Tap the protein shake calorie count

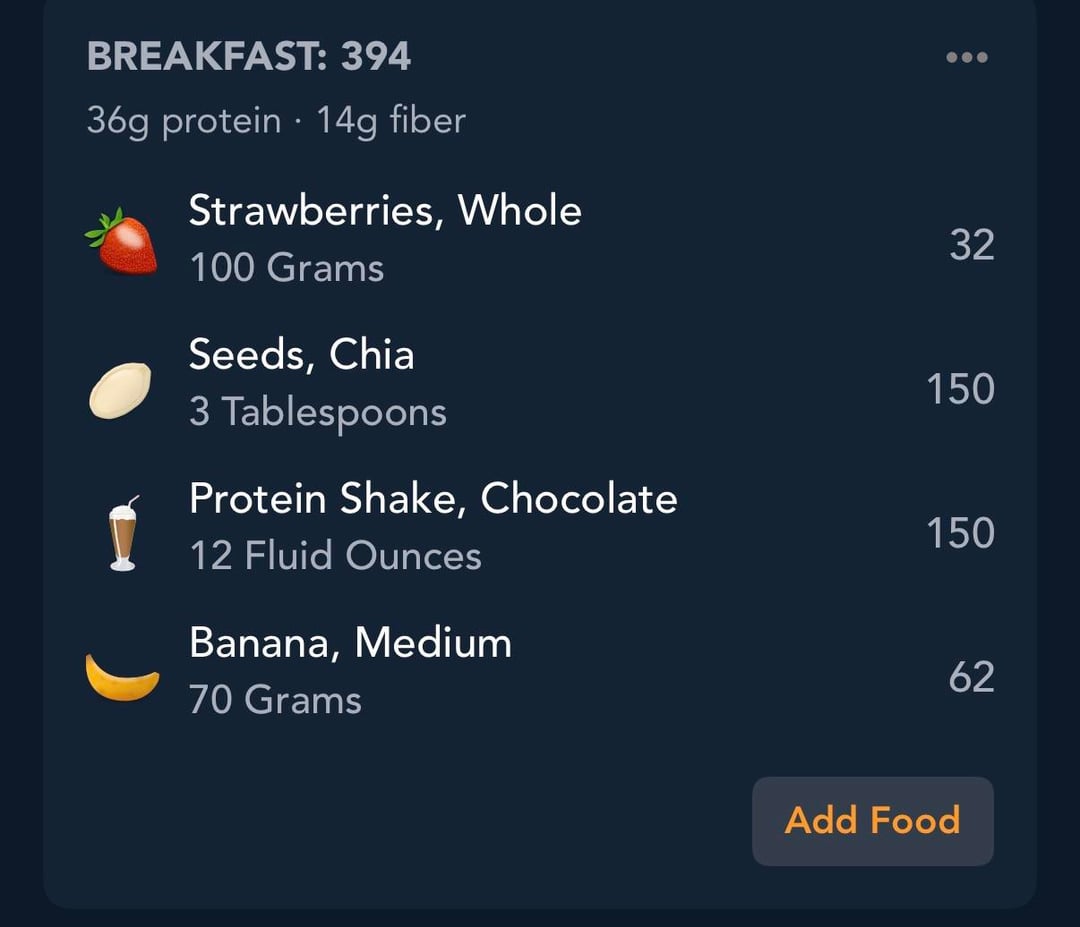click(960, 533)
